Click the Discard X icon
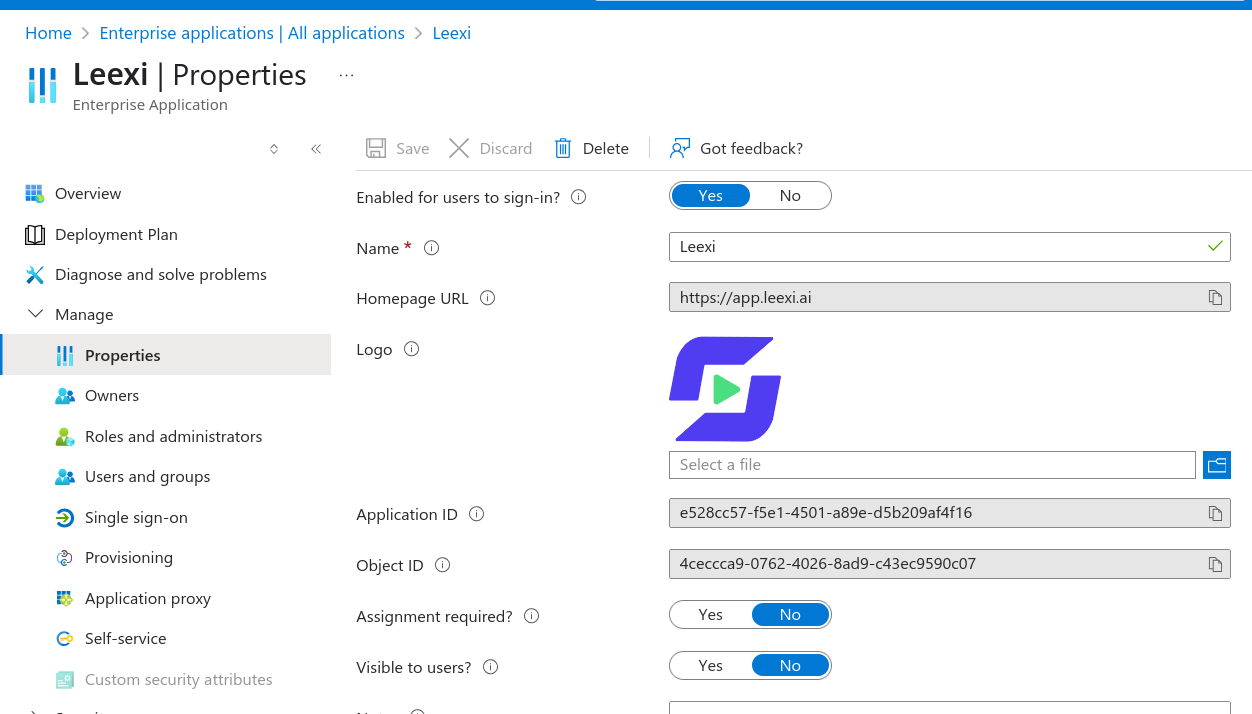The image size is (1252, 714). (459, 148)
